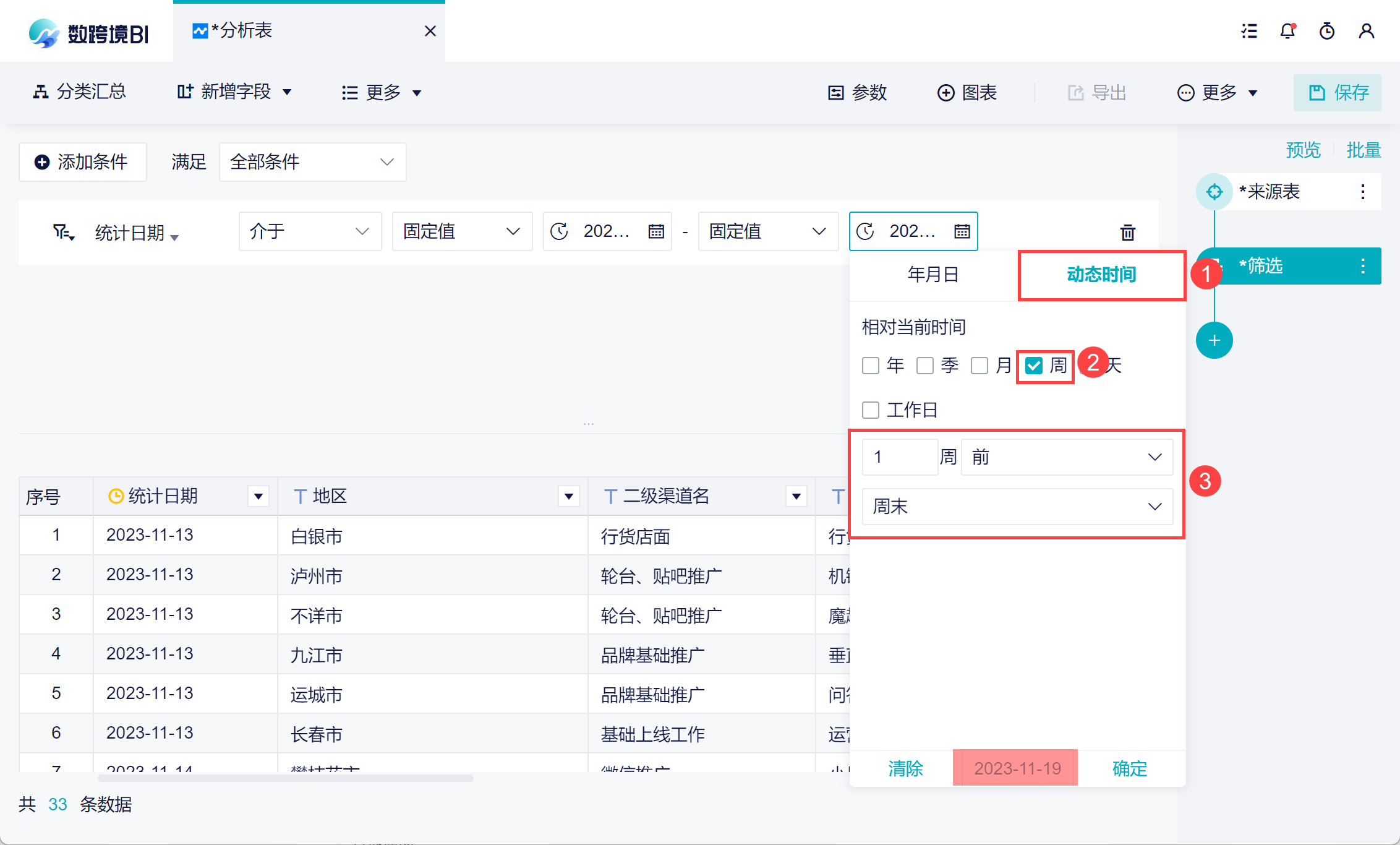Expand the 周末 dropdown
This screenshot has width=1400, height=845.
[x=1017, y=507]
